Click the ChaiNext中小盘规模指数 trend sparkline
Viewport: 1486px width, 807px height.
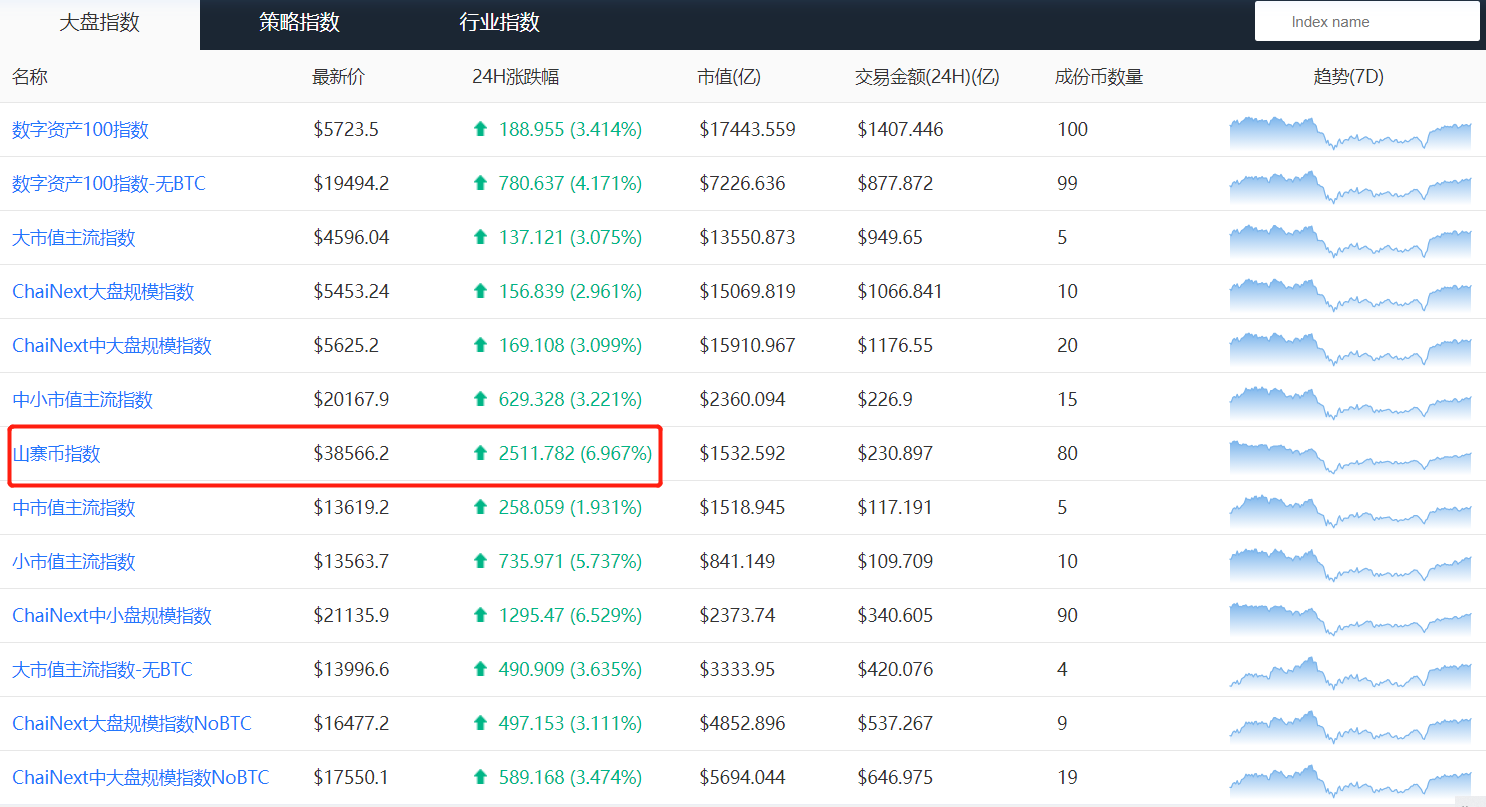[x=1350, y=618]
